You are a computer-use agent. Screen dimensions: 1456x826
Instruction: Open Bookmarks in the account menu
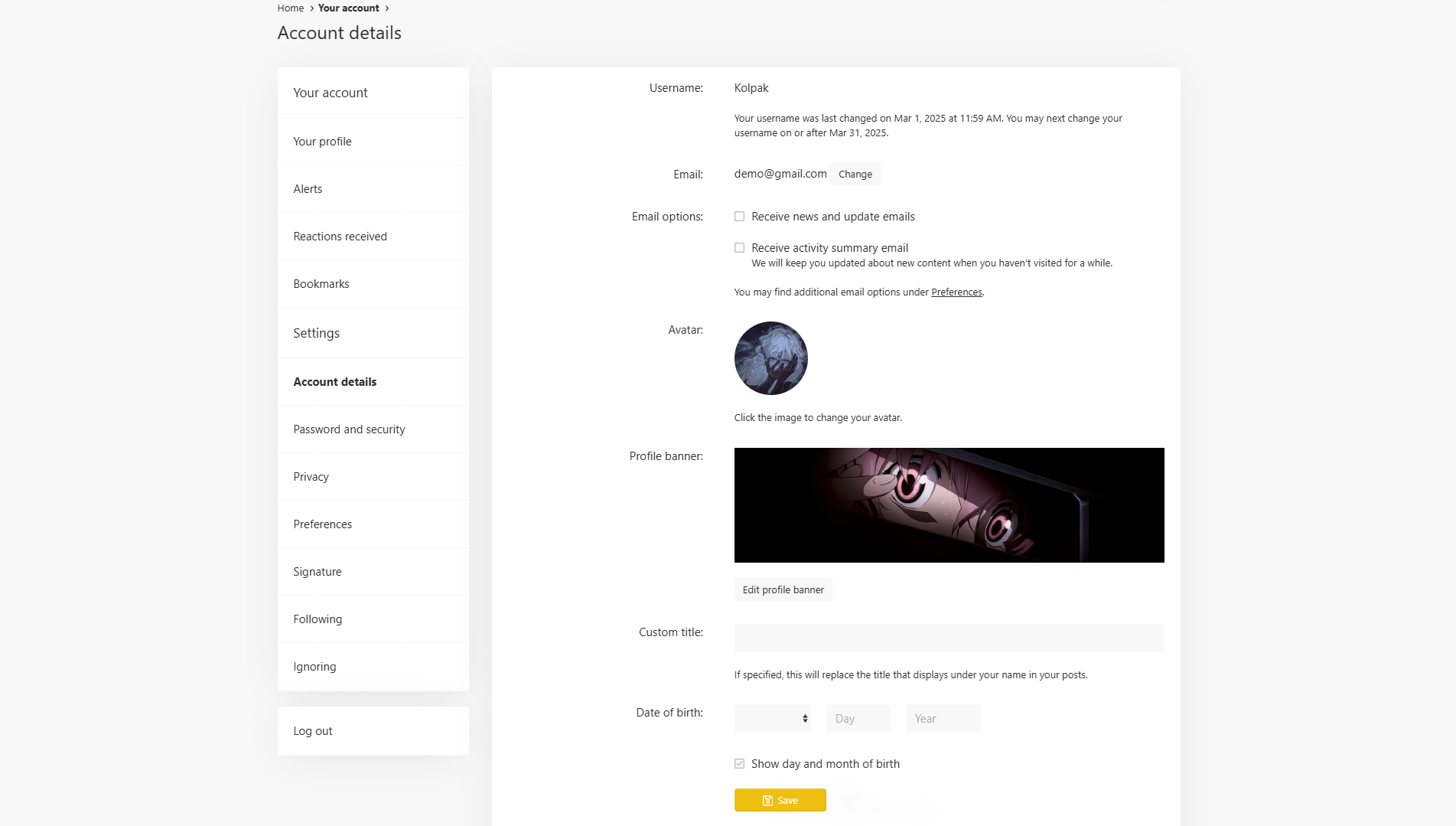321,284
